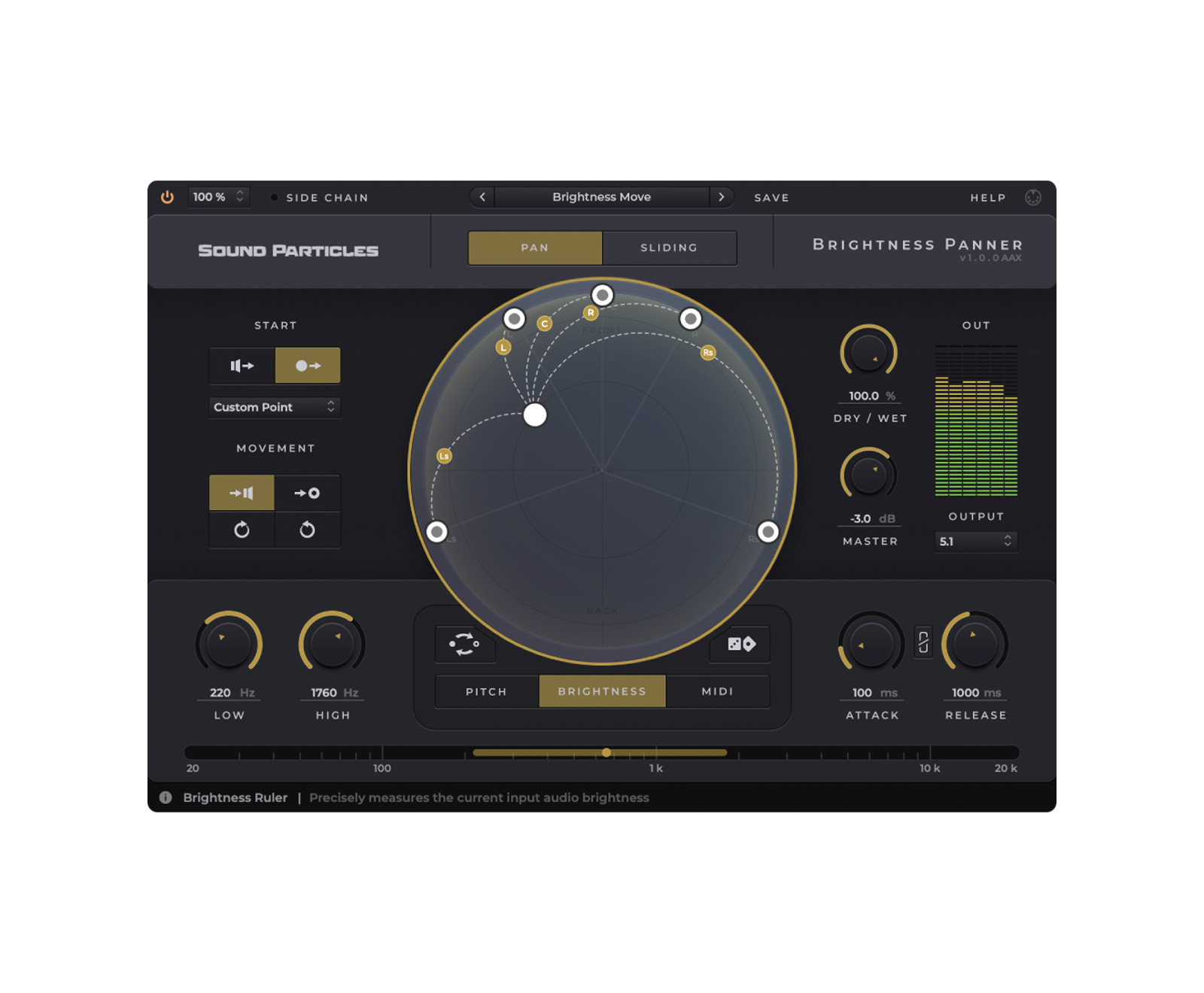Select the Pitch mode tab
This screenshot has height=993, width=1204.
(486, 691)
